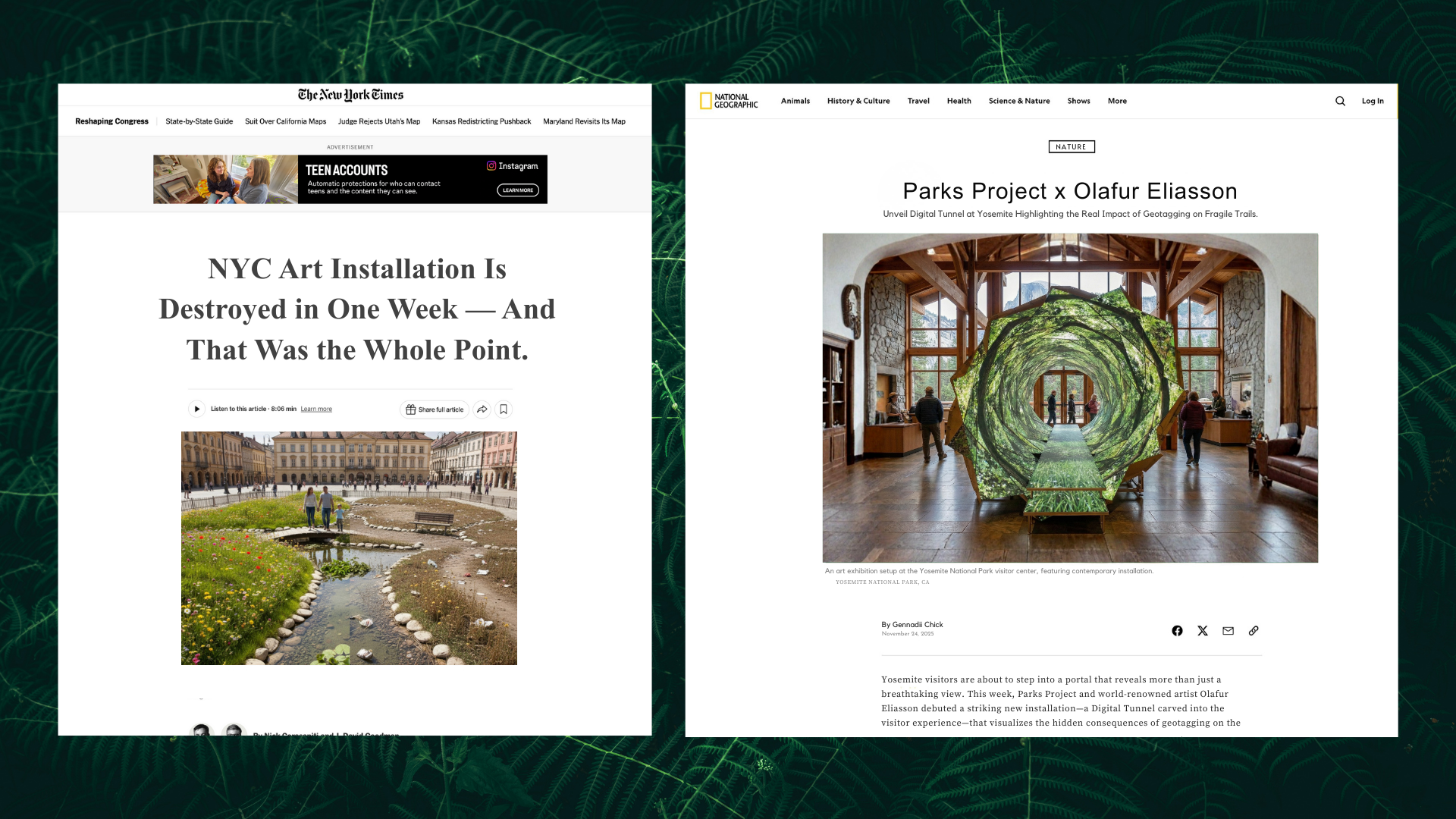This screenshot has width=1456, height=819.
Task: Click the National Geographic logo
Action: [x=728, y=101]
